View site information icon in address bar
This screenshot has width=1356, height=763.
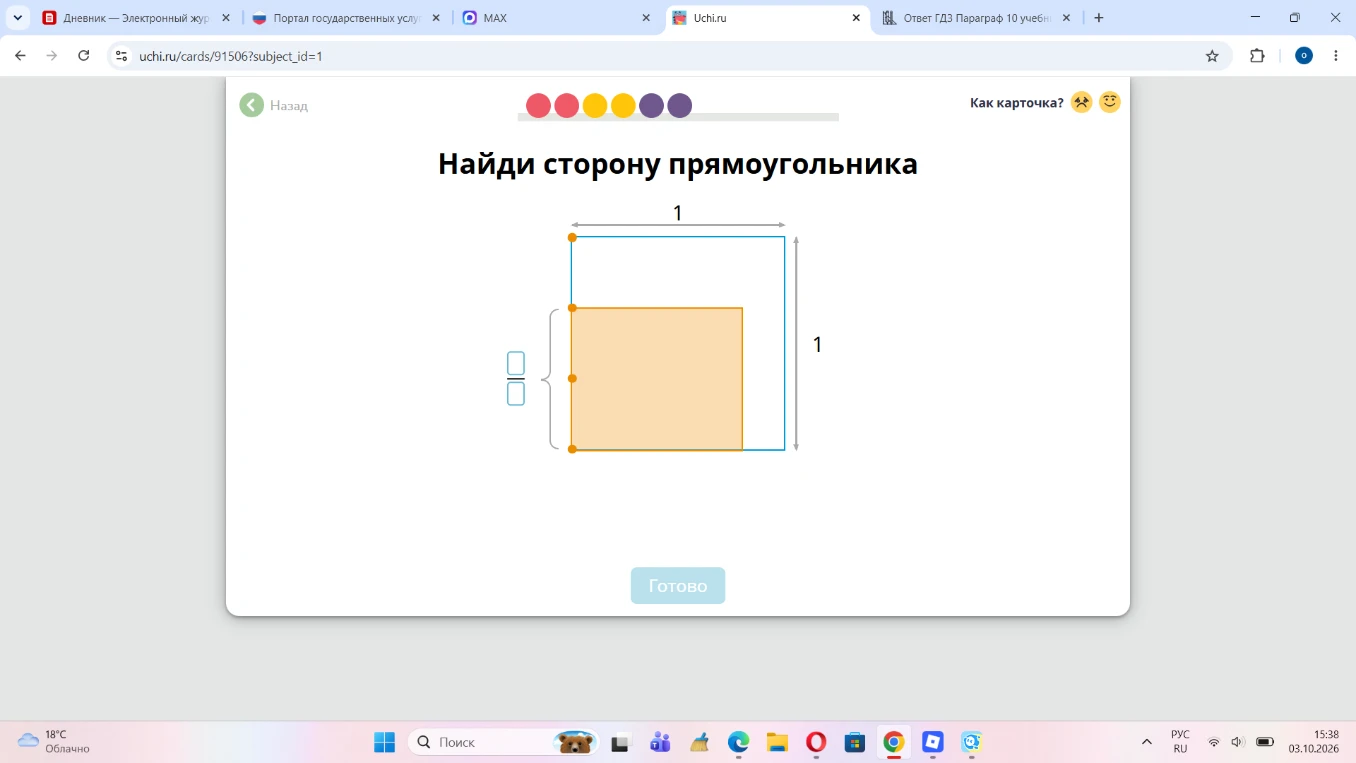click(122, 56)
